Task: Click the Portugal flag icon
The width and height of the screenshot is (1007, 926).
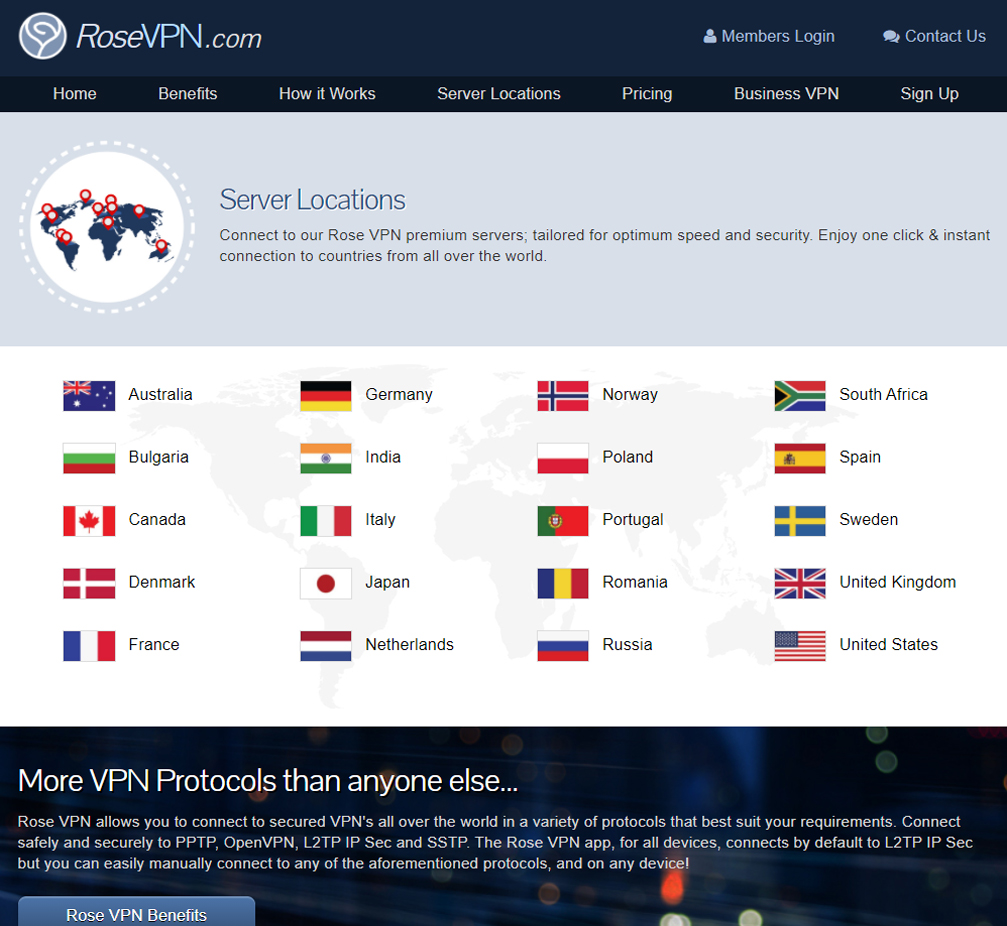Action: tap(563, 521)
